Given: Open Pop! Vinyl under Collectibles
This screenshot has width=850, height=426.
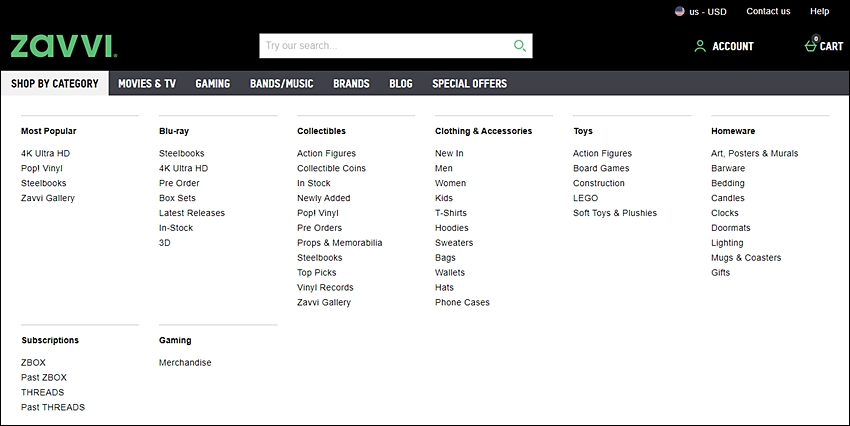Looking at the screenshot, I should coord(318,213).
